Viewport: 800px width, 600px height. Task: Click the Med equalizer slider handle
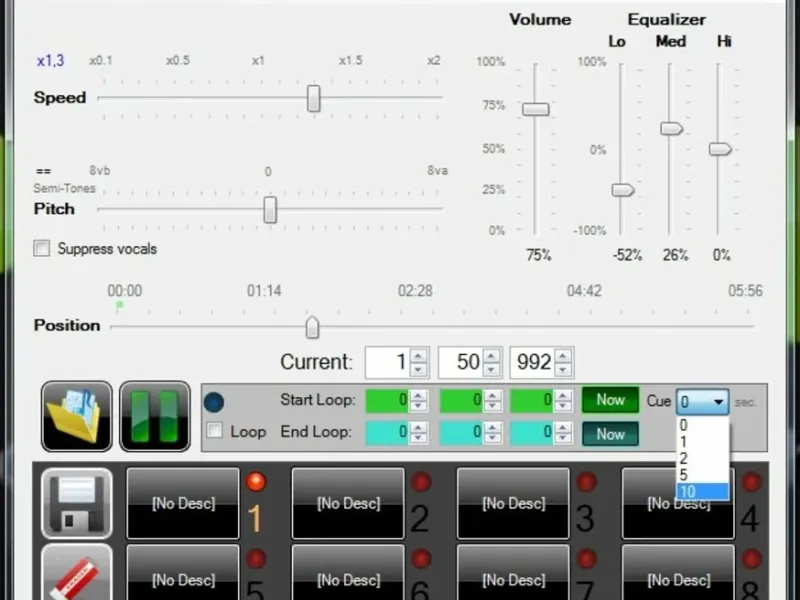[x=671, y=129]
